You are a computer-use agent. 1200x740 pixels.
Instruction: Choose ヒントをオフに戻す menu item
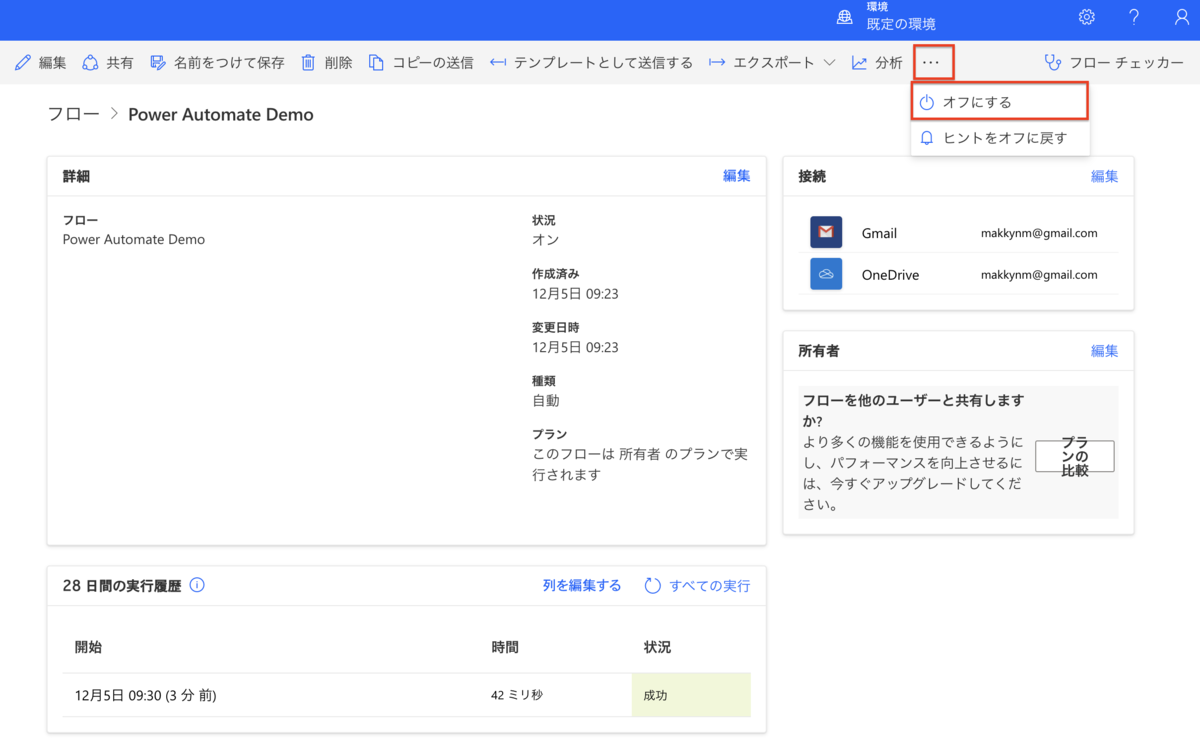[x=999, y=138]
